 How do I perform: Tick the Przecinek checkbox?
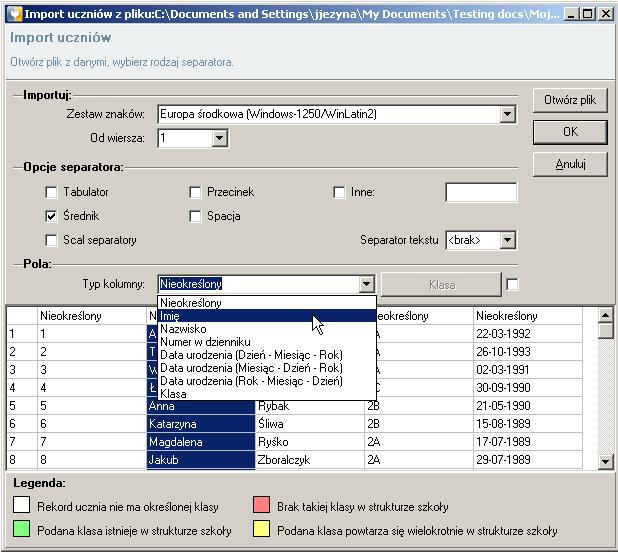tap(195, 192)
